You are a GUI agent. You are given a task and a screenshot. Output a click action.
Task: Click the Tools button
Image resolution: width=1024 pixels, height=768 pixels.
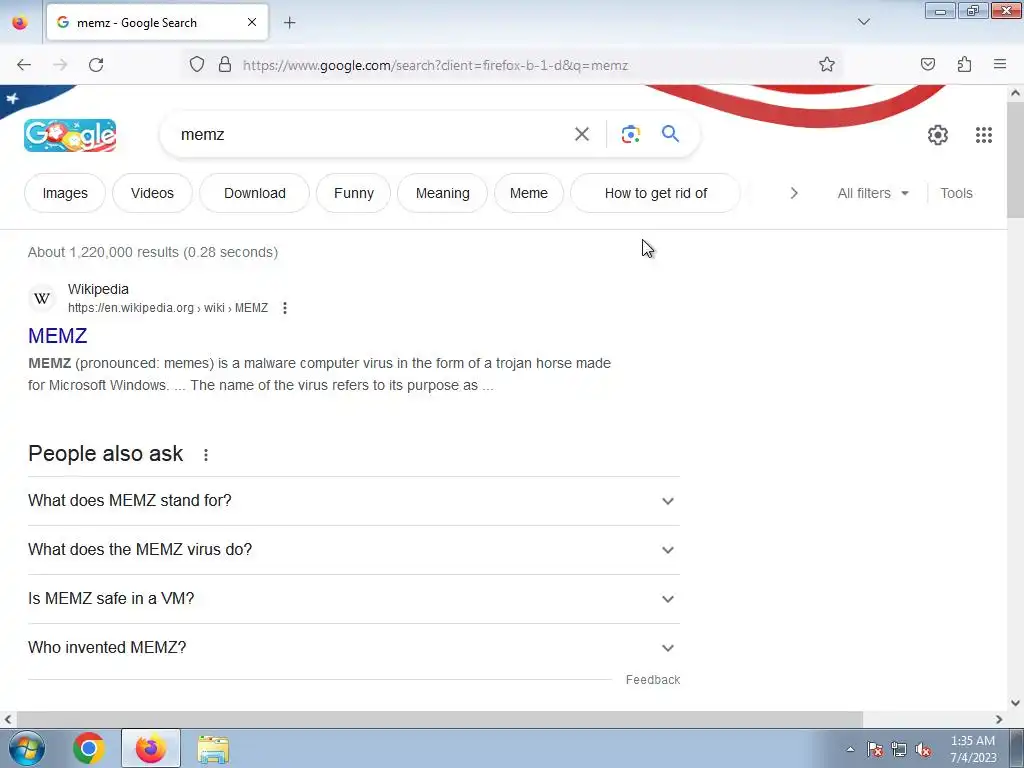tap(956, 193)
